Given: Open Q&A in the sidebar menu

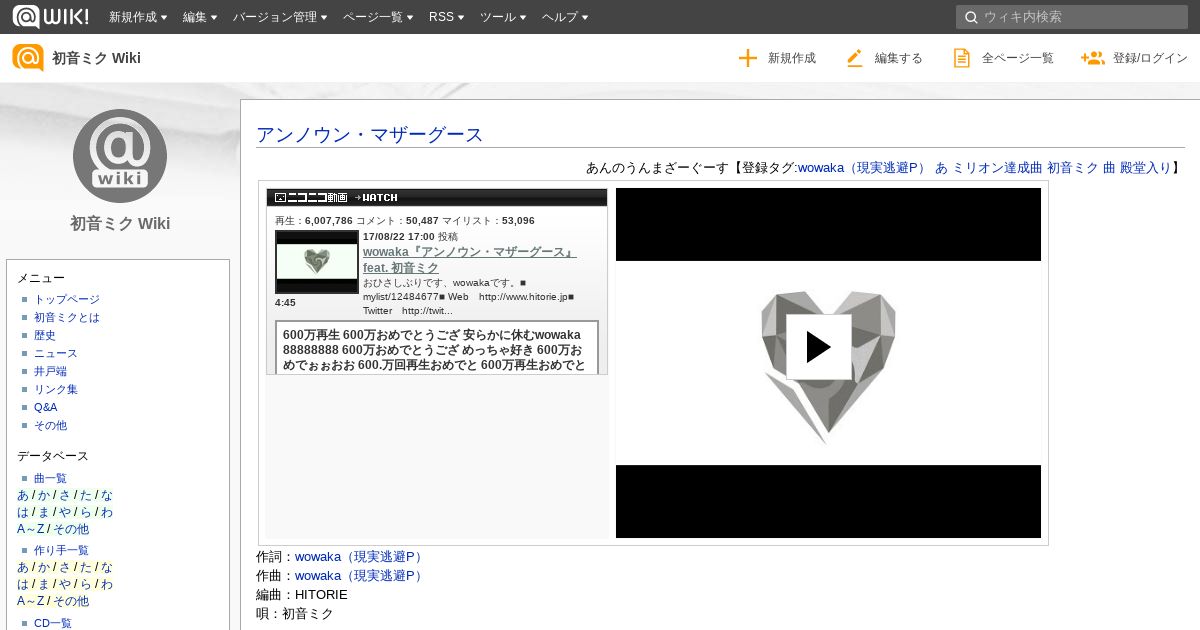Looking at the screenshot, I should point(46,407).
